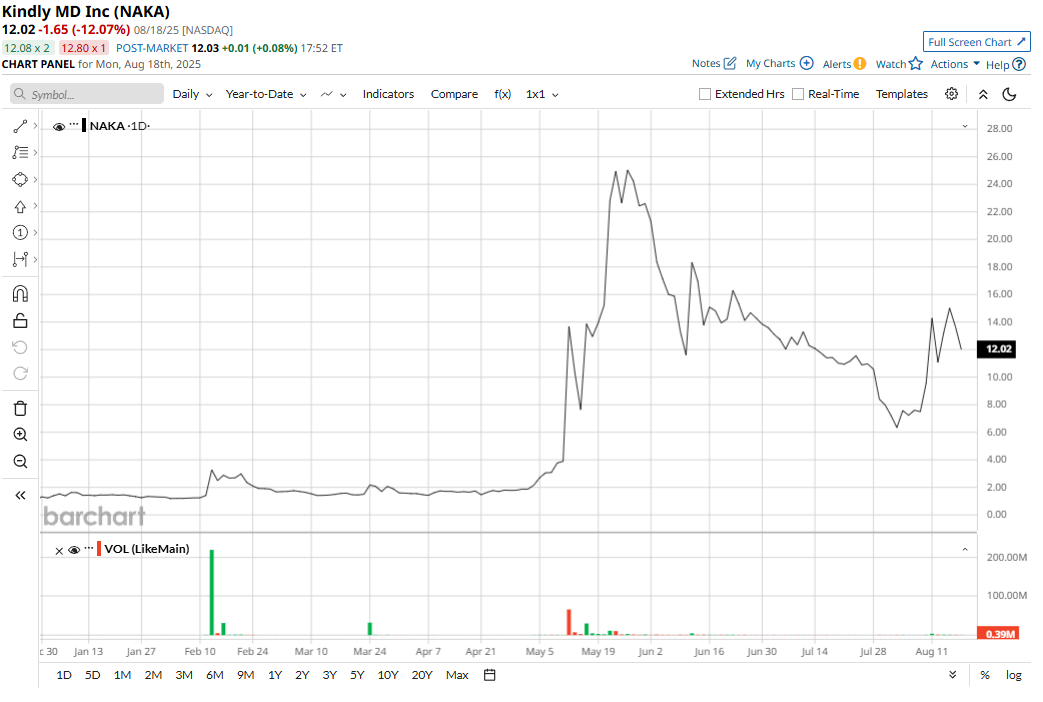Select the 10Y range tab
The width and height of the screenshot is (1043, 702).
[388, 675]
